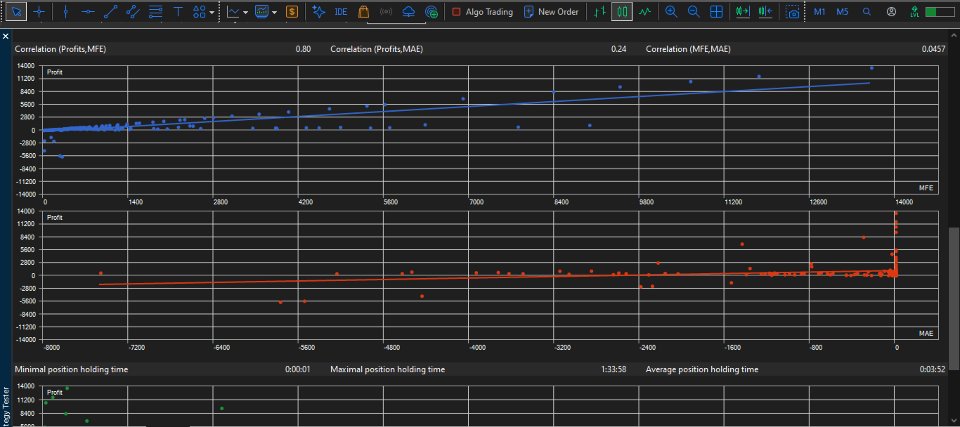Draw a horizontal line on the chart
Screen dimensions: 960x427
[x=88, y=12]
